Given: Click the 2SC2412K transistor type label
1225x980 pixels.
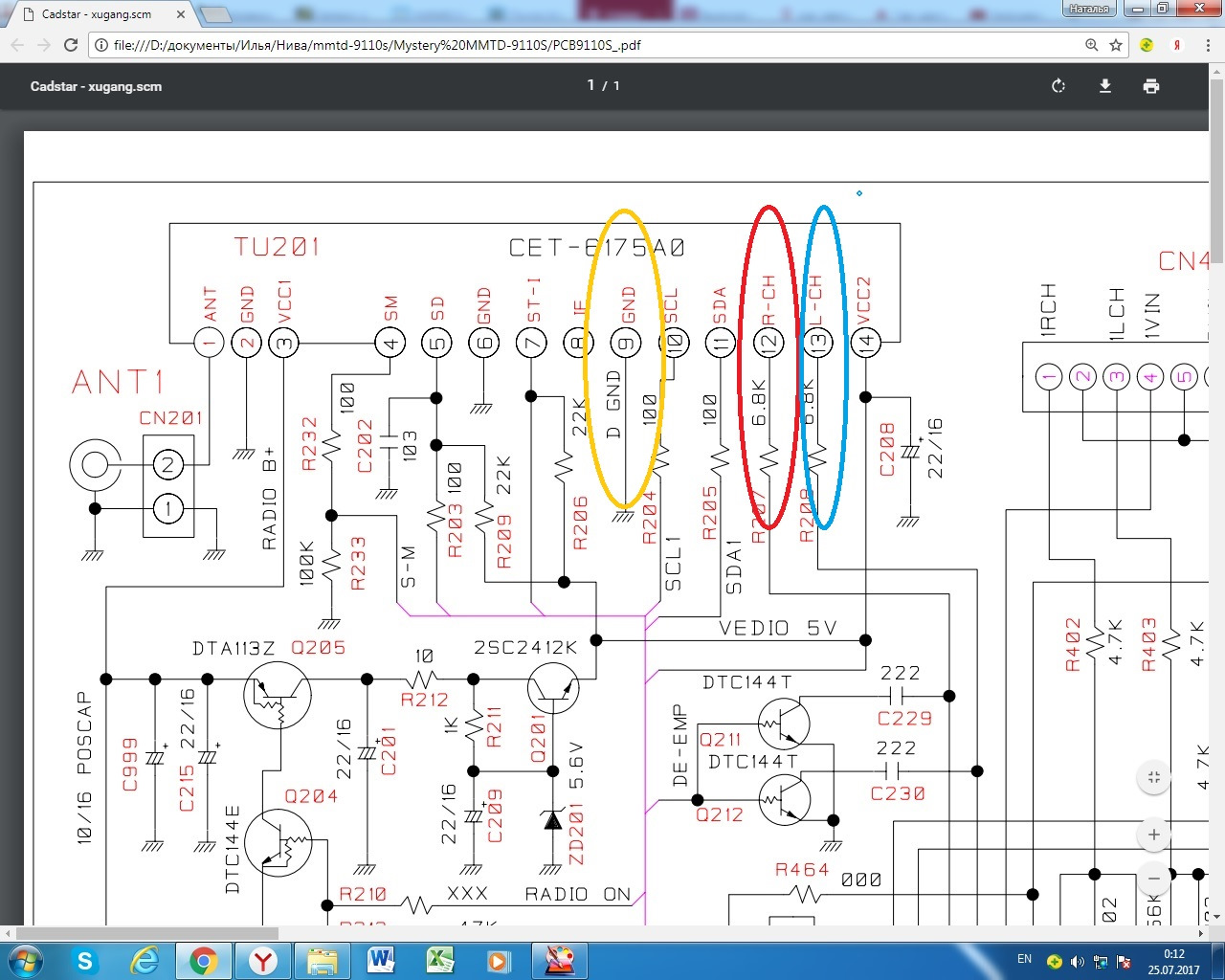Looking at the screenshot, I should click(x=526, y=648).
